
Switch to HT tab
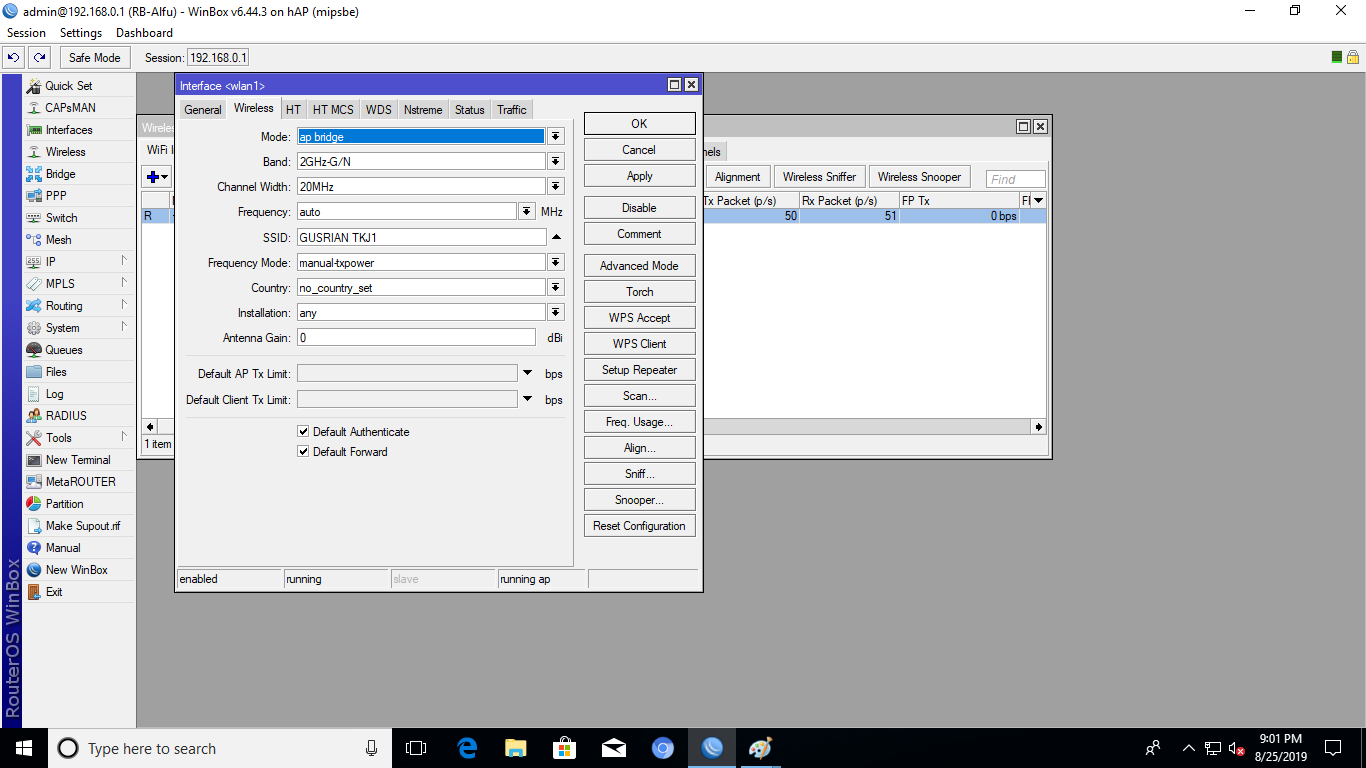coord(293,110)
